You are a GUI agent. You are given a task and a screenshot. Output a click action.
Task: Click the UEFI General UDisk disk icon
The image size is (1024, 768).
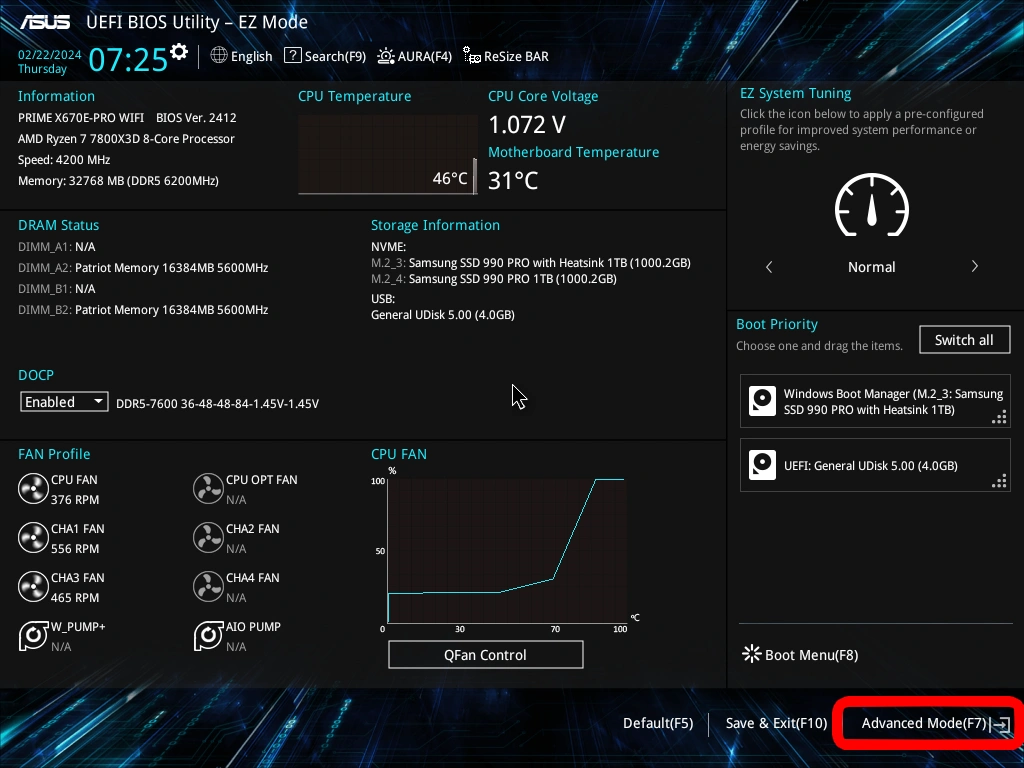click(x=762, y=465)
